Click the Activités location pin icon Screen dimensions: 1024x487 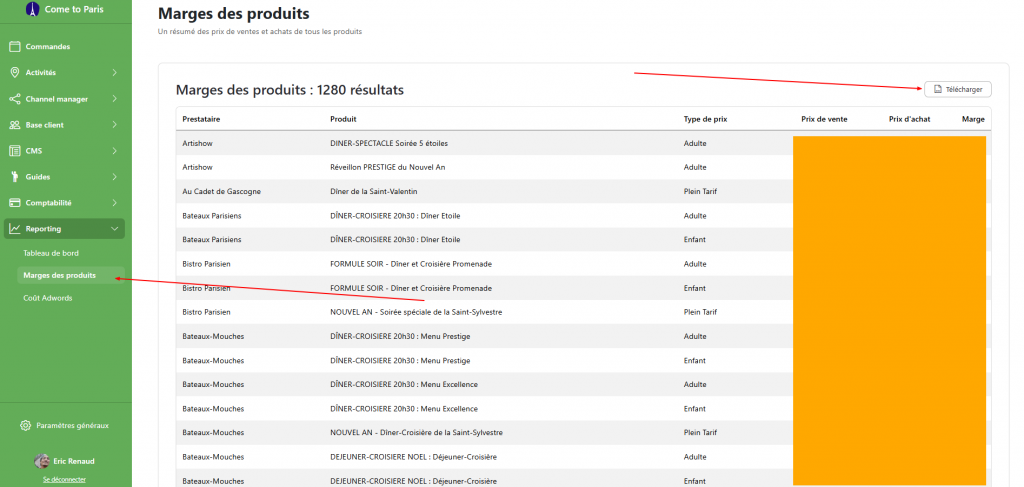point(15,72)
